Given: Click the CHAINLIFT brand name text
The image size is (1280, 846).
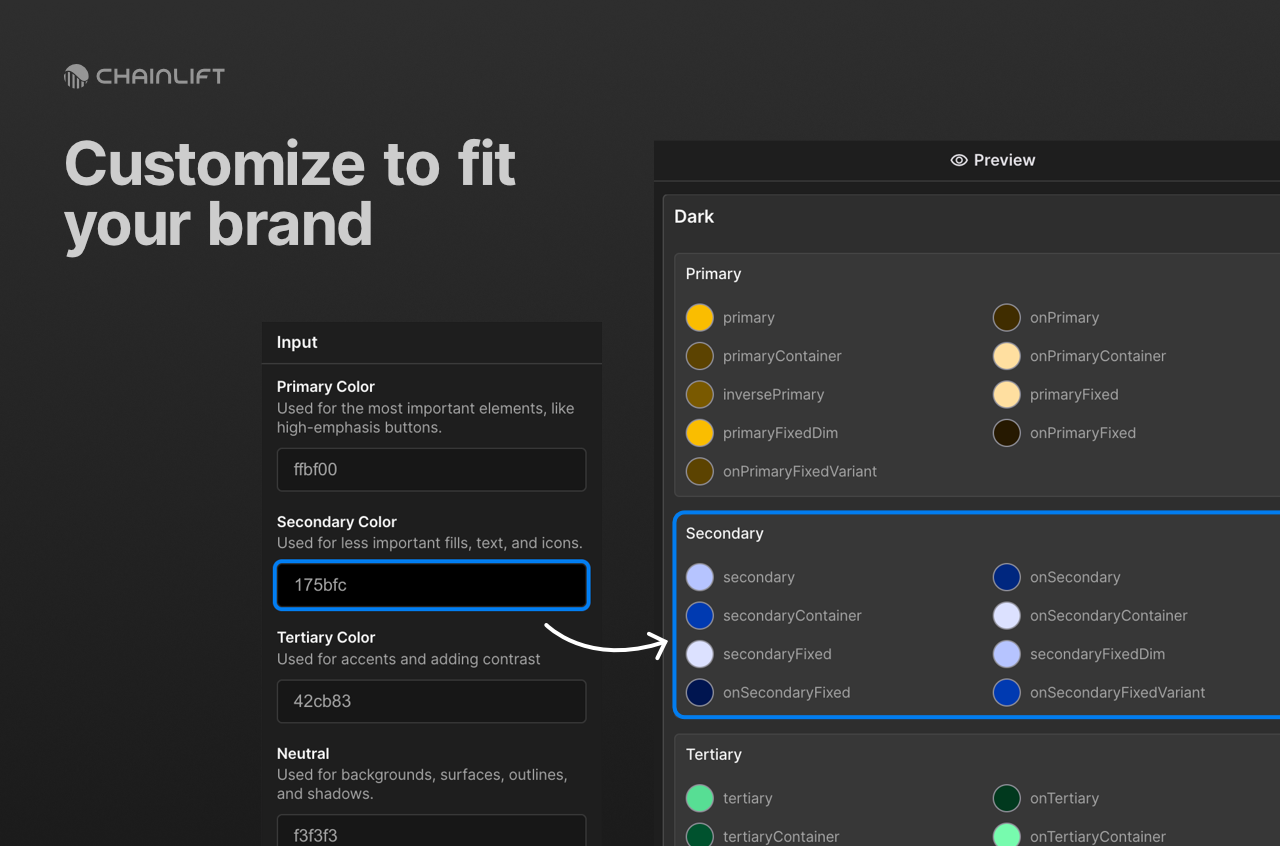Looking at the screenshot, I should pos(161,76).
